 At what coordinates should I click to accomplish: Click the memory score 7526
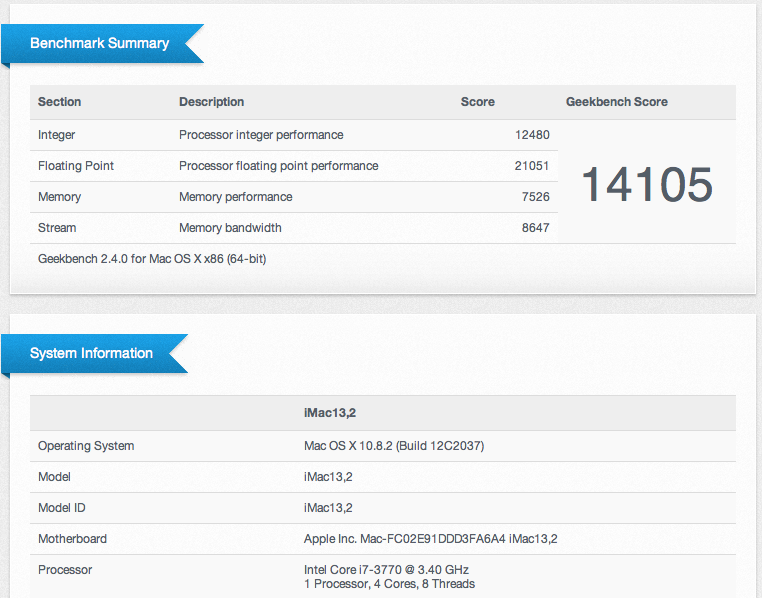[536, 197]
